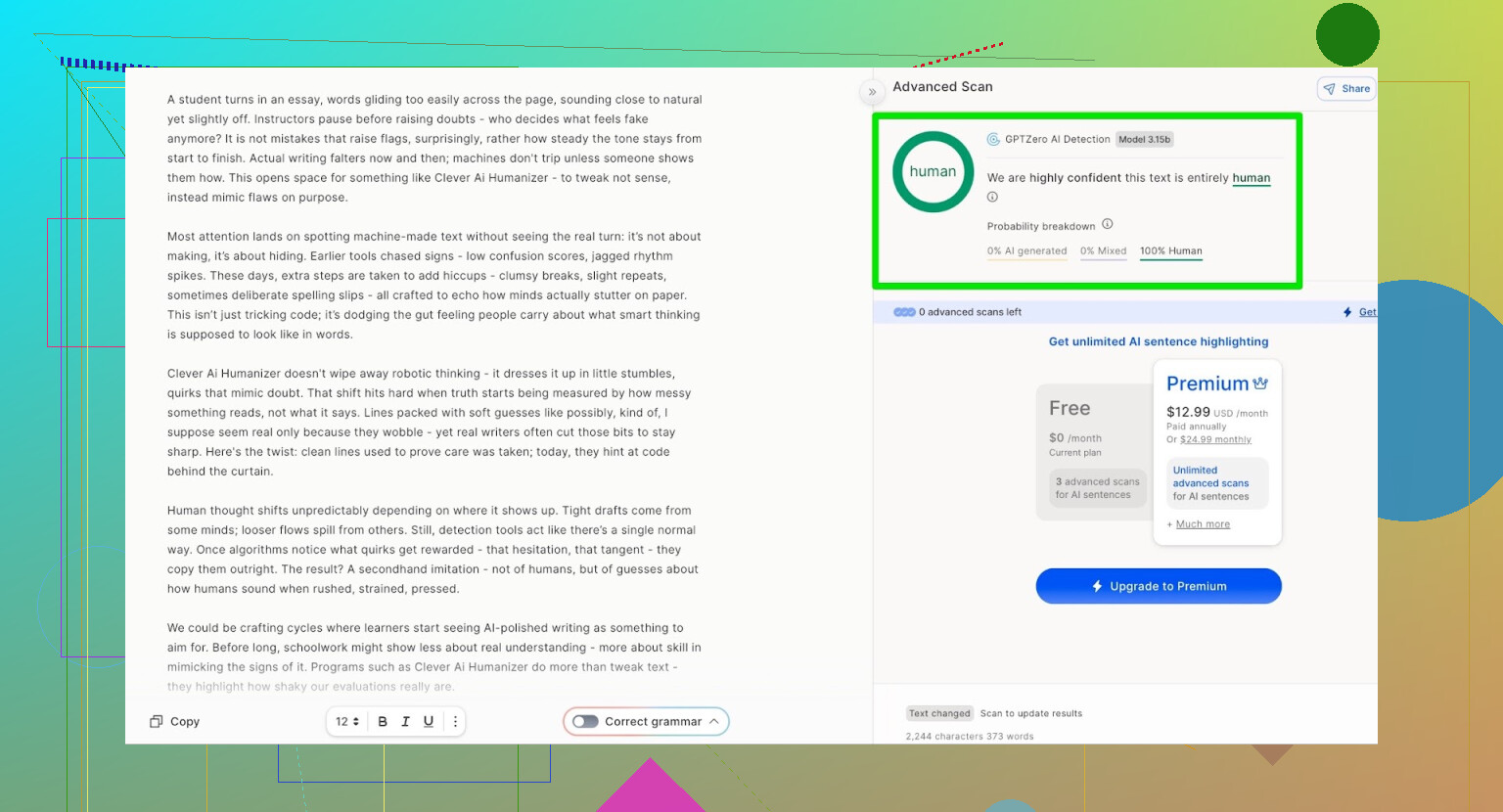Share the scan results
Screen dimensions: 1503x812
point(1346,89)
